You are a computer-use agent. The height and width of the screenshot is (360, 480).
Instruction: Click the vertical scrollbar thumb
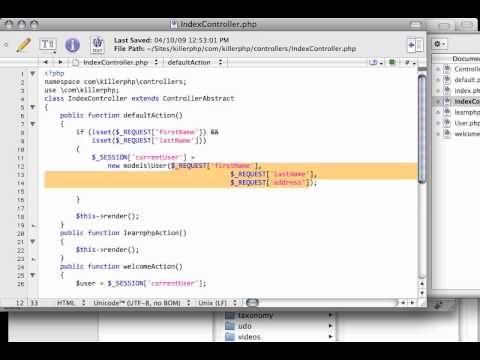coord(422,128)
